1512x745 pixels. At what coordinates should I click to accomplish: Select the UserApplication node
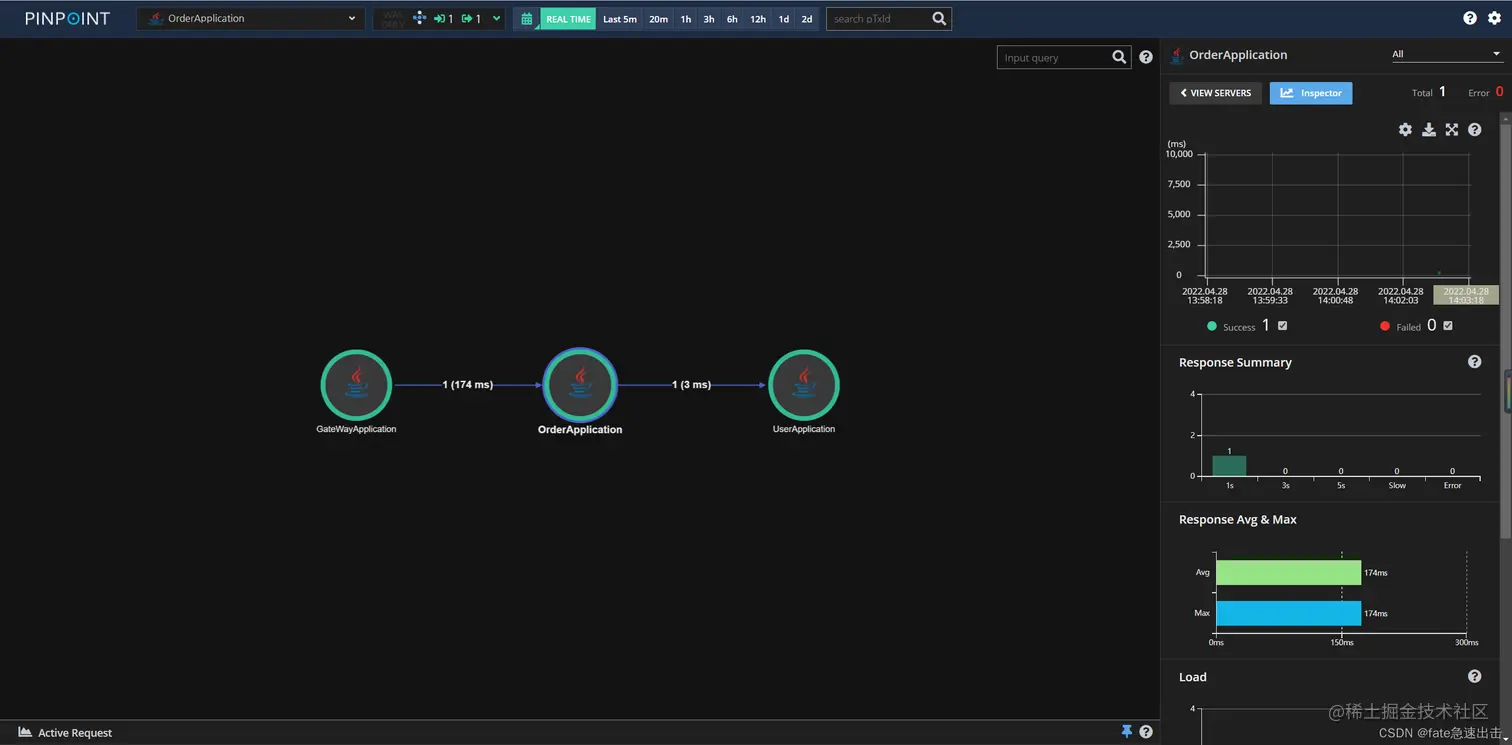pyautogui.click(x=804, y=385)
